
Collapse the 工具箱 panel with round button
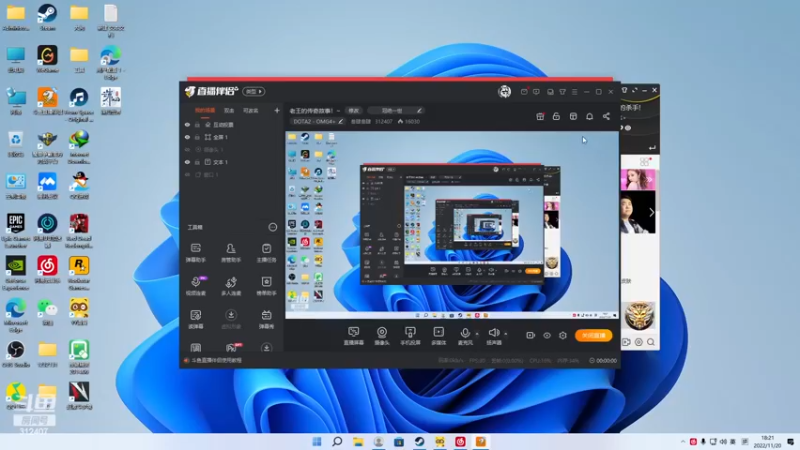coord(273,227)
